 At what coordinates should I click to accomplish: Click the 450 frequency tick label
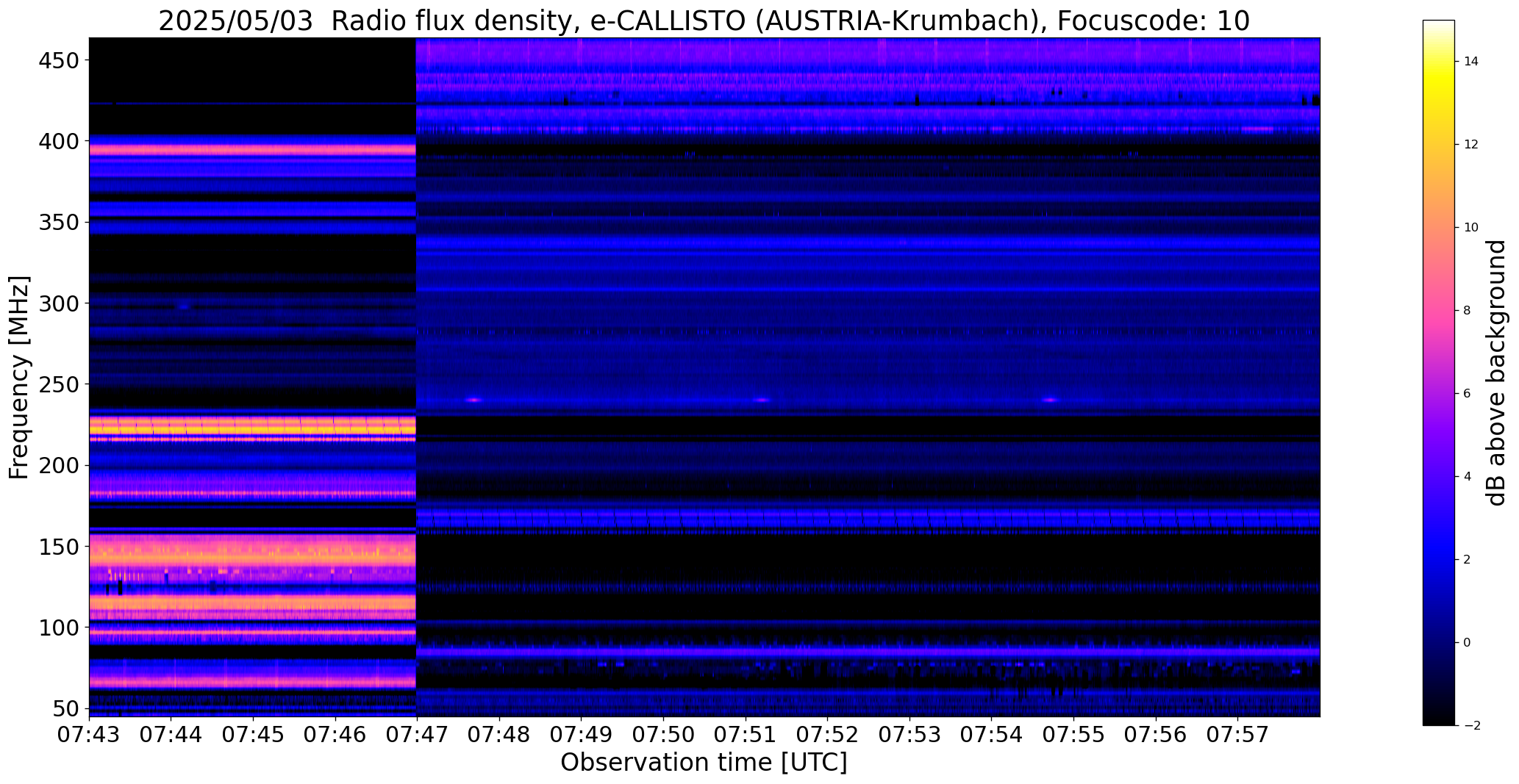[59, 60]
